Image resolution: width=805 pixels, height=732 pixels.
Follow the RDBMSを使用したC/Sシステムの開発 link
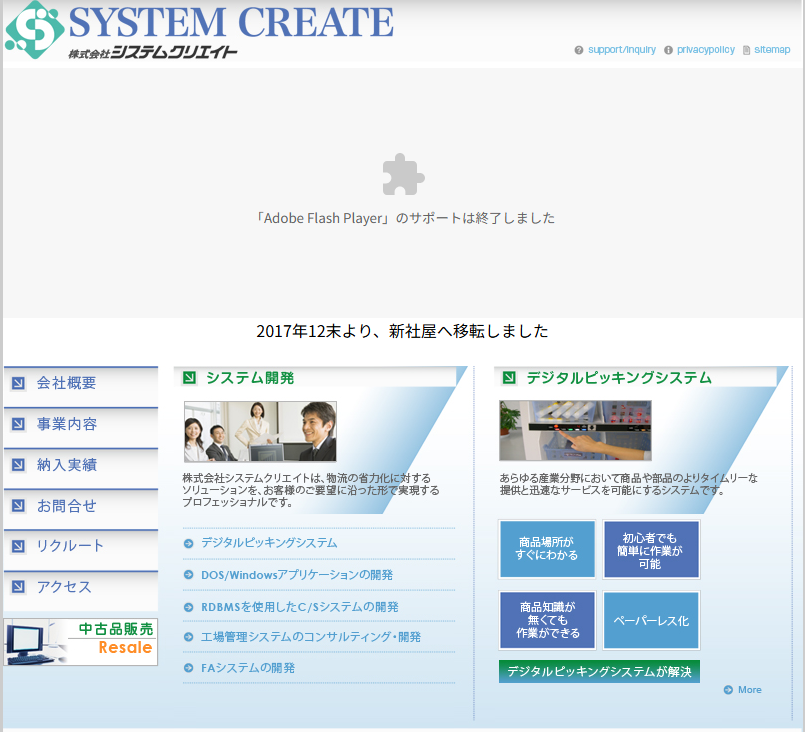click(300, 607)
